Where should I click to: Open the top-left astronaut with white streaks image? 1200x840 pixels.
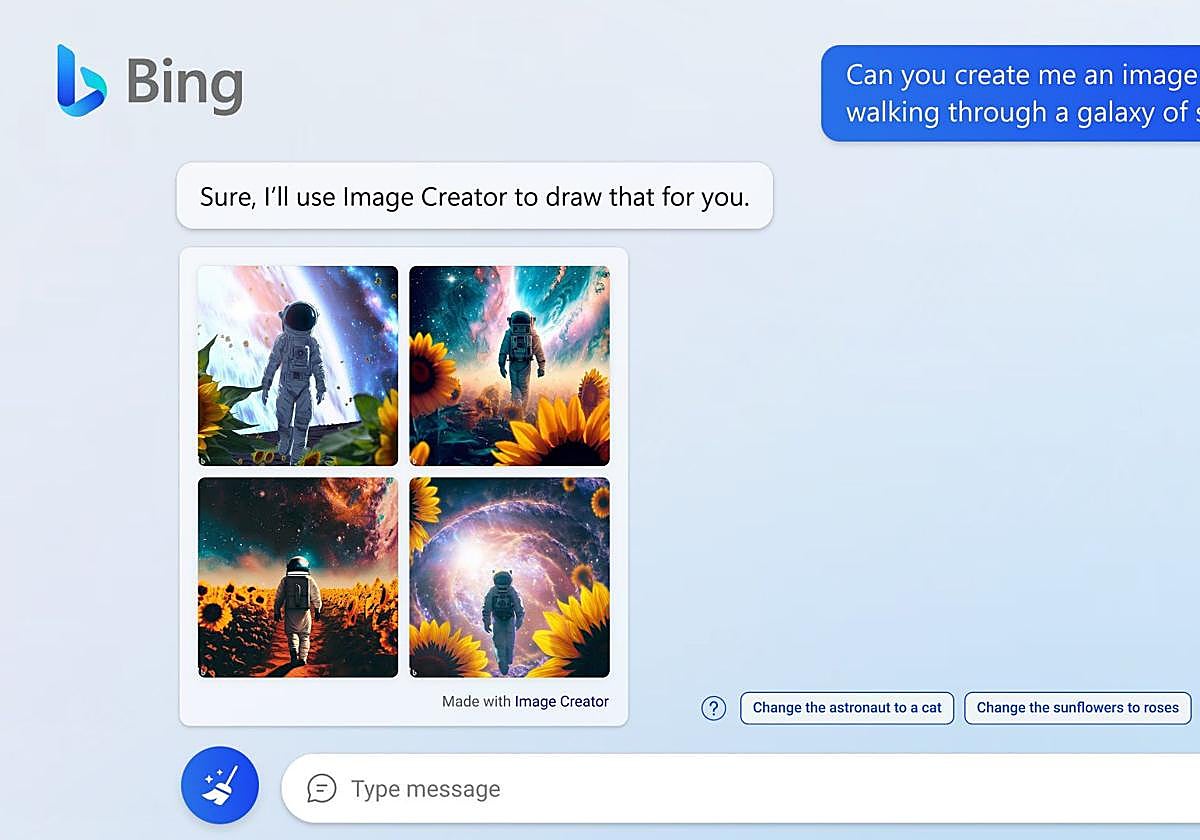click(x=298, y=365)
